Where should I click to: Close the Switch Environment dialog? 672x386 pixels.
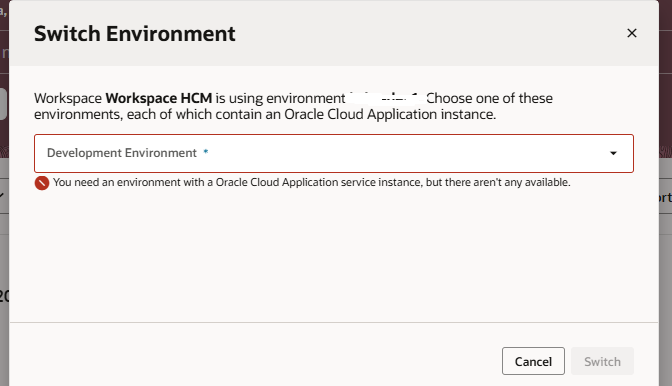coord(632,33)
